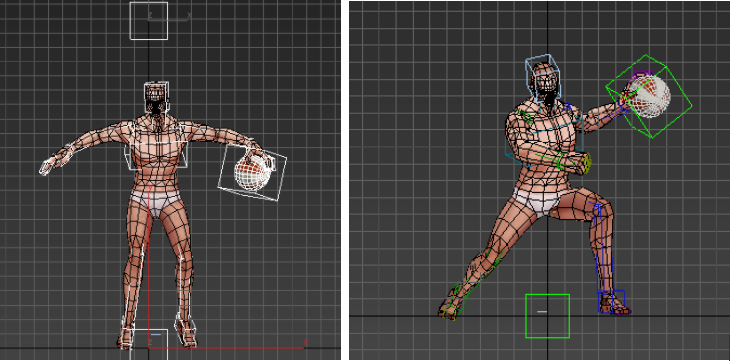Click the purple hand bone above the ball
The height and width of the screenshot is (361, 730).
pos(641,75)
